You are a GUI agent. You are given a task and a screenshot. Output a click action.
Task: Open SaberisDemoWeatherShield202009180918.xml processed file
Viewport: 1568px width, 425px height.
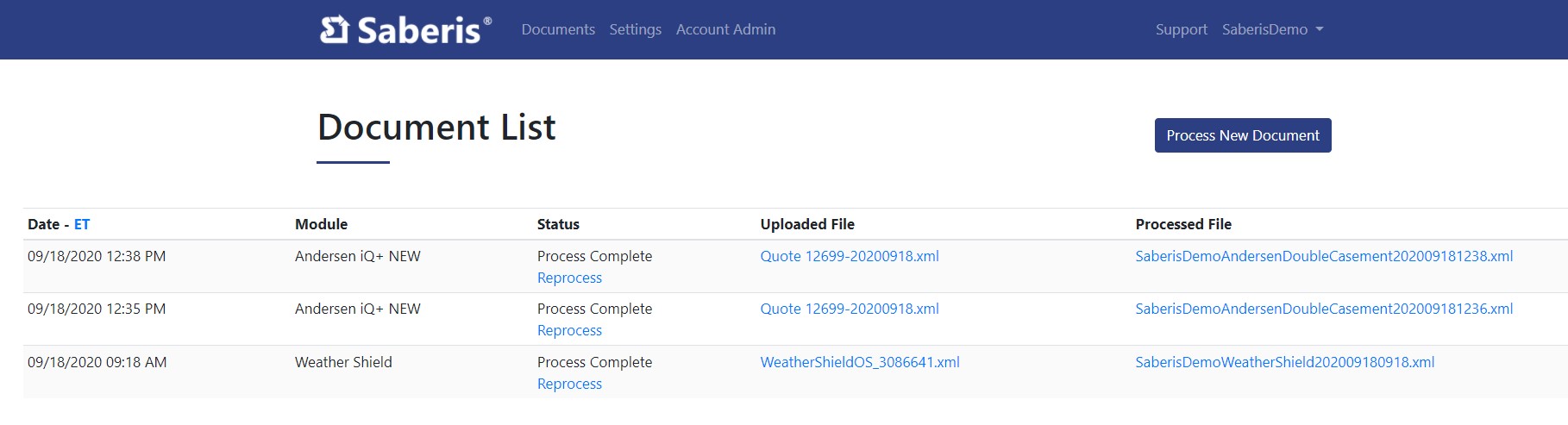(x=1284, y=362)
